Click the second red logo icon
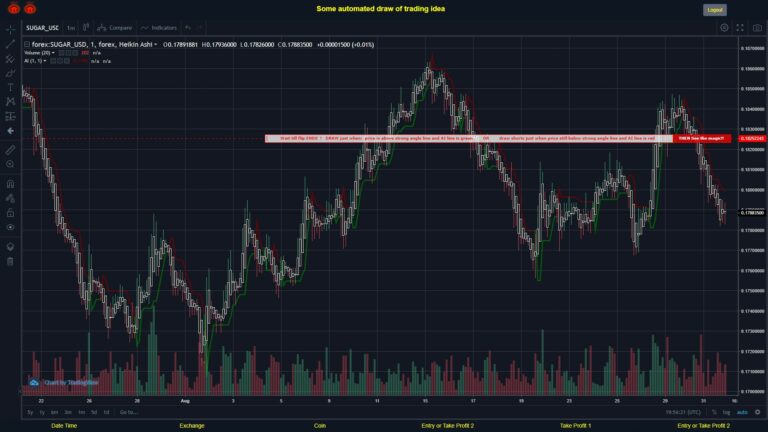 click(30, 8)
